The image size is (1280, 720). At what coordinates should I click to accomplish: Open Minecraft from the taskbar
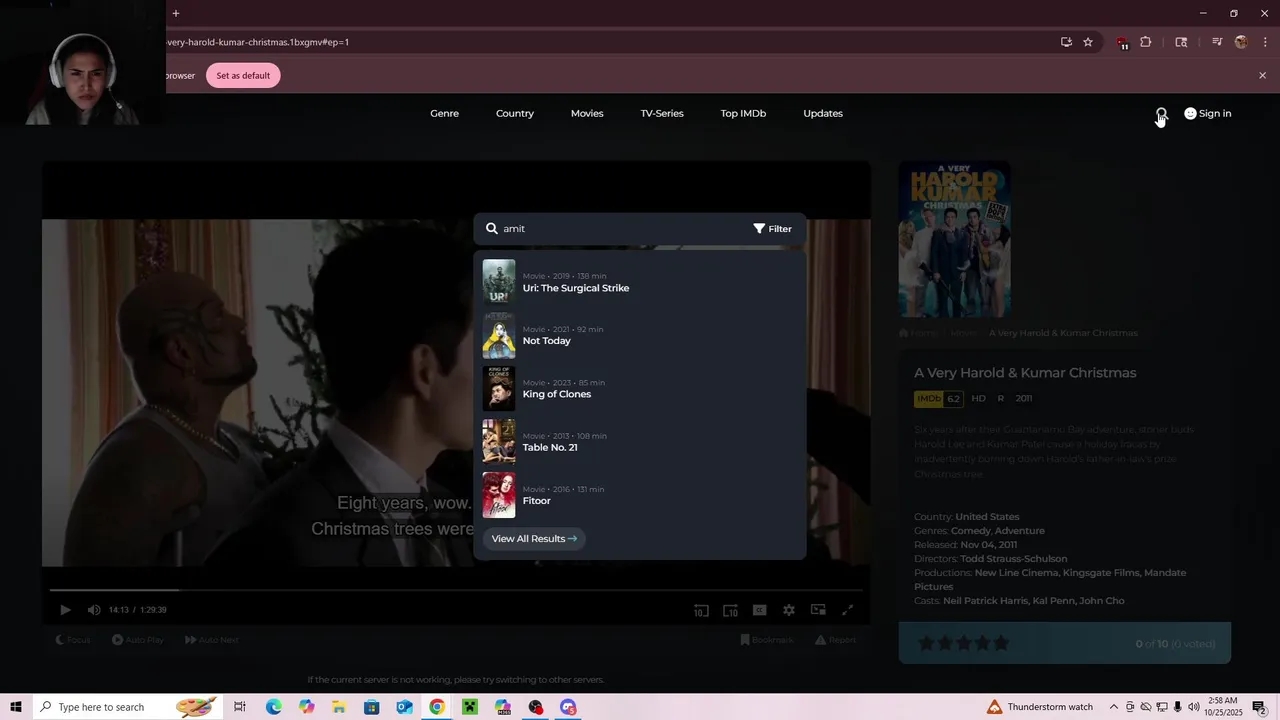pyautogui.click(x=470, y=707)
